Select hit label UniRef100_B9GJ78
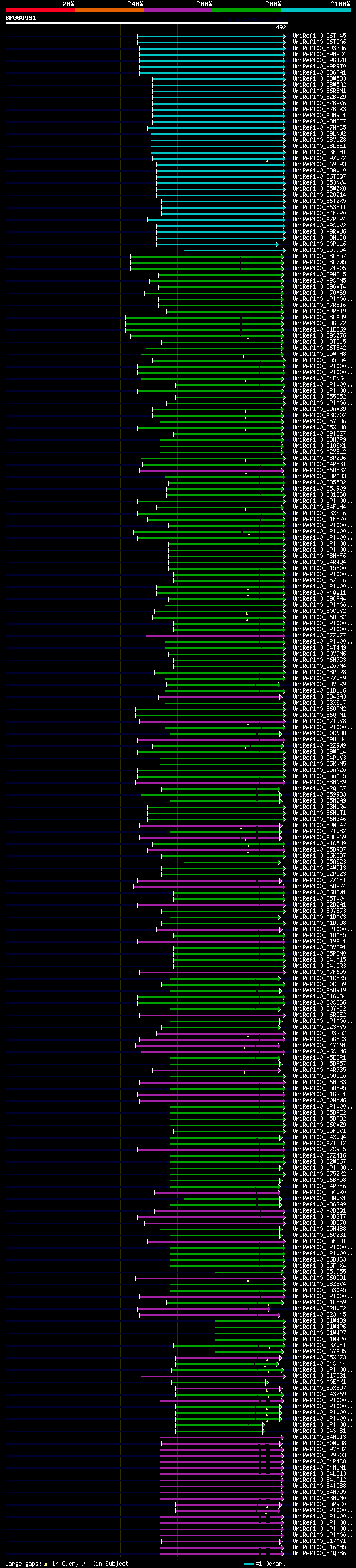Screen dimensions: 356x1568 coord(319,60)
